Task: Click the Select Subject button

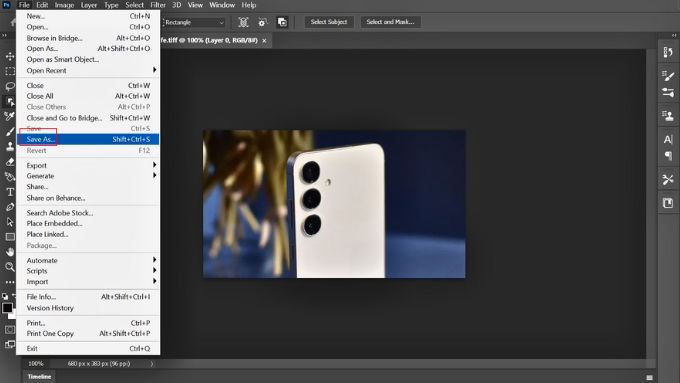Action: pos(329,22)
